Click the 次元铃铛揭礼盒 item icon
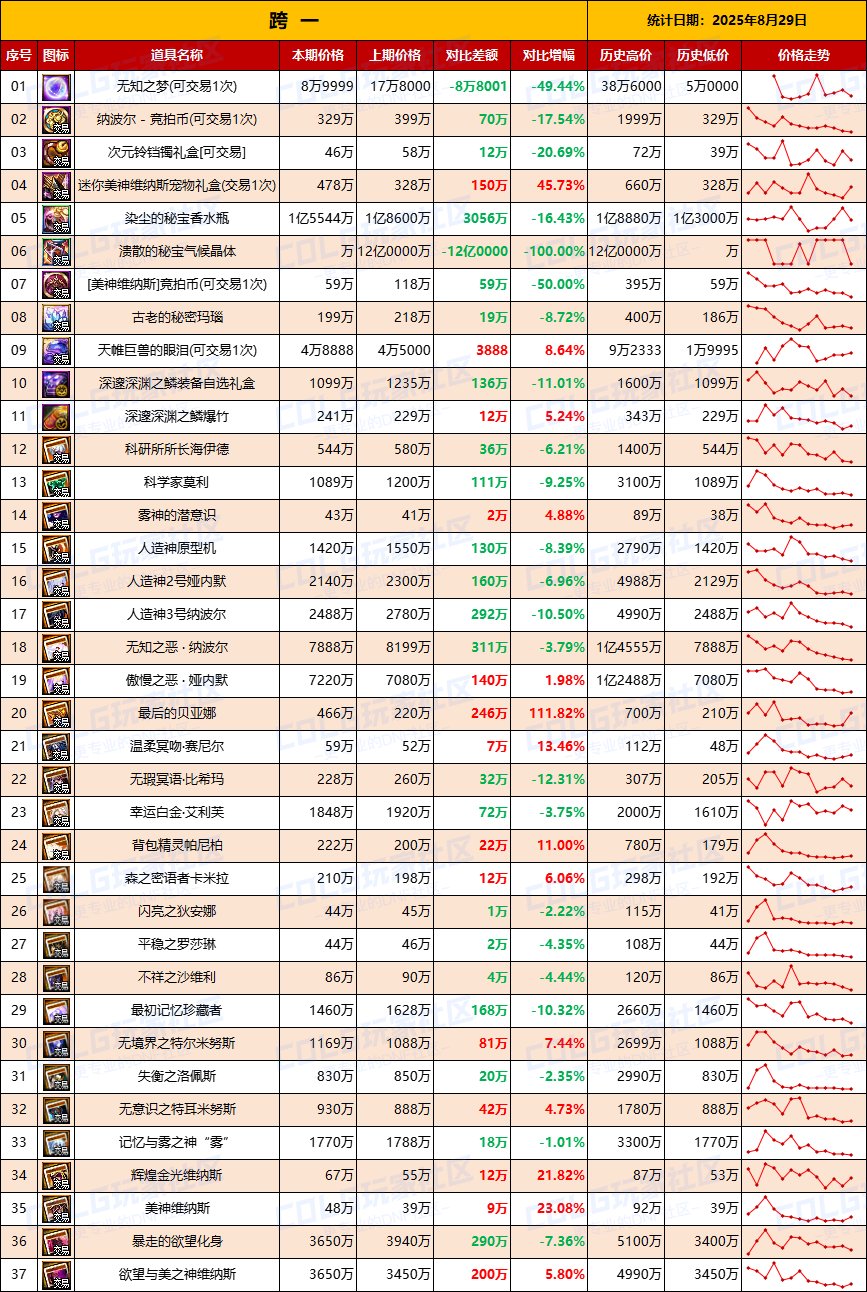The width and height of the screenshot is (867, 1292). [54, 154]
